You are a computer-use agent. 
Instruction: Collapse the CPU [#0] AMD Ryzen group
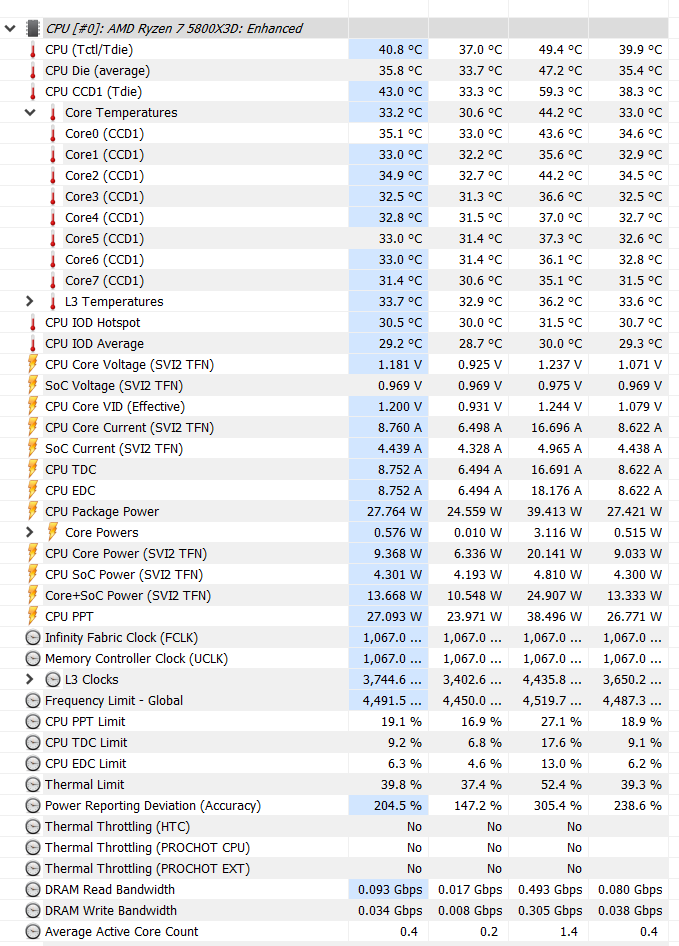10,28
